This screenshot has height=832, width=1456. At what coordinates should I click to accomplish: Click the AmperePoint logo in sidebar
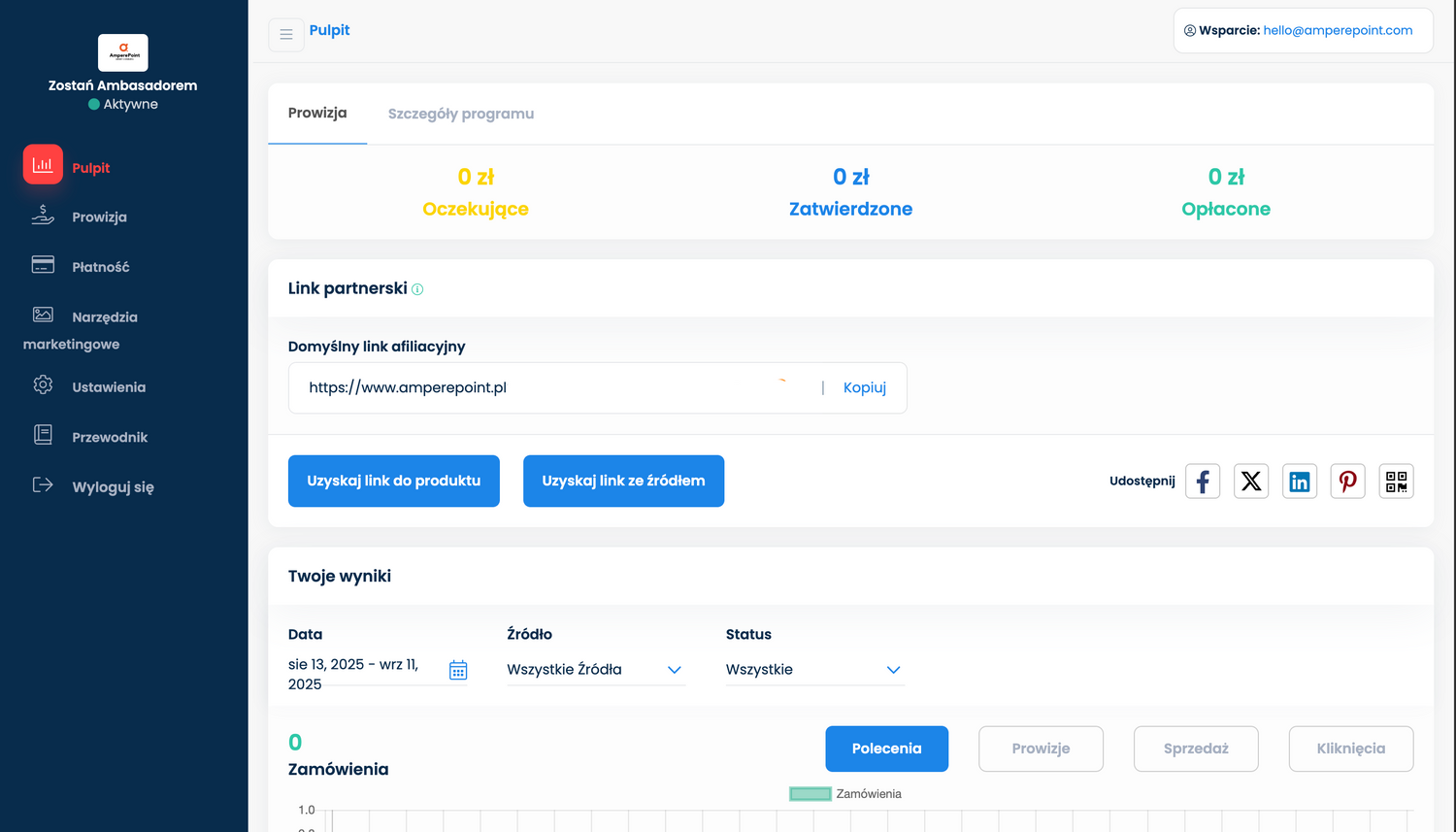(123, 52)
